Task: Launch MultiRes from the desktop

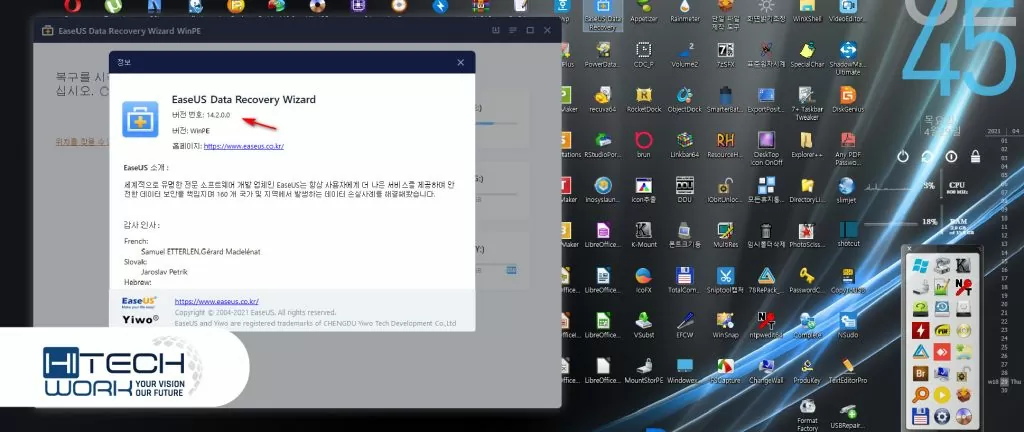Action: point(725,235)
